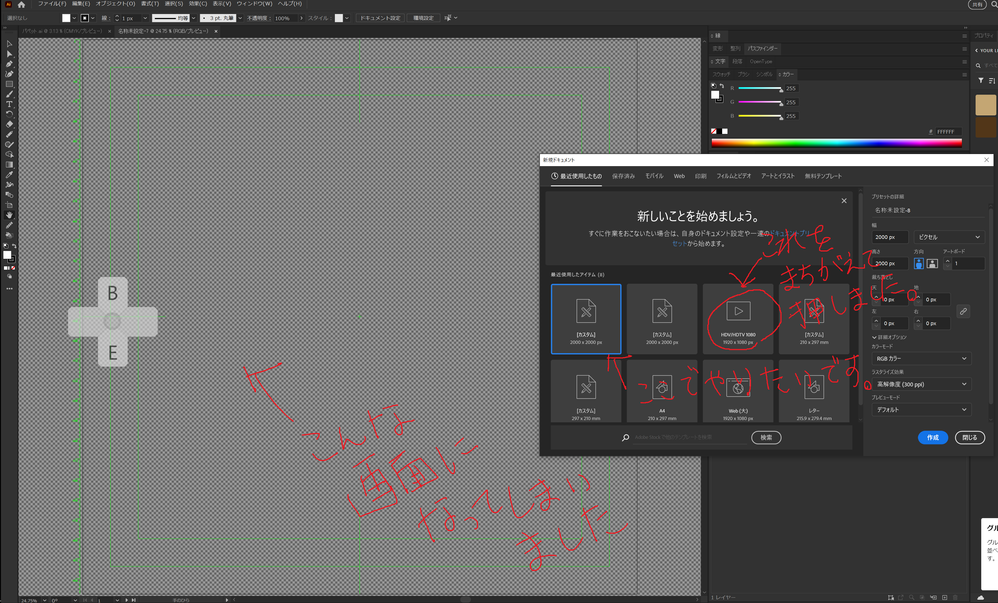Switch to landscape orientation for the document
Image resolution: width=998 pixels, height=603 pixels.
coord(932,262)
